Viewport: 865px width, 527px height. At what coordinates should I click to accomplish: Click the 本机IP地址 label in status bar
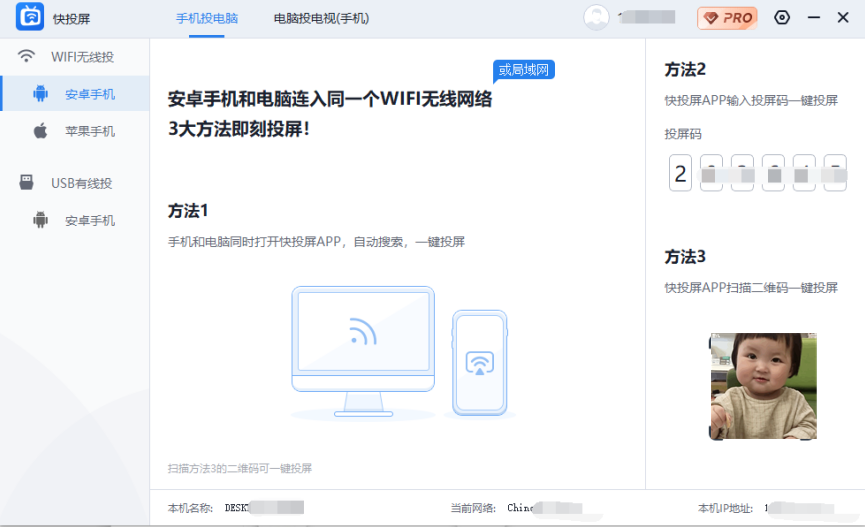tap(725, 508)
